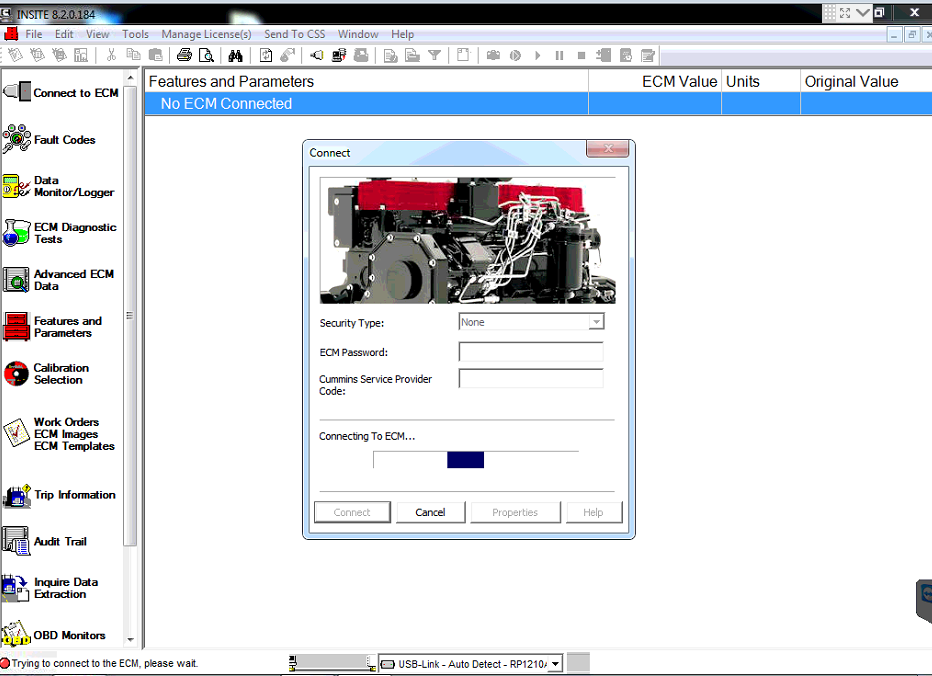The height and width of the screenshot is (676, 932).
Task: Click sidebar scroll down arrow
Action: pyautogui.click(x=131, y=640)
